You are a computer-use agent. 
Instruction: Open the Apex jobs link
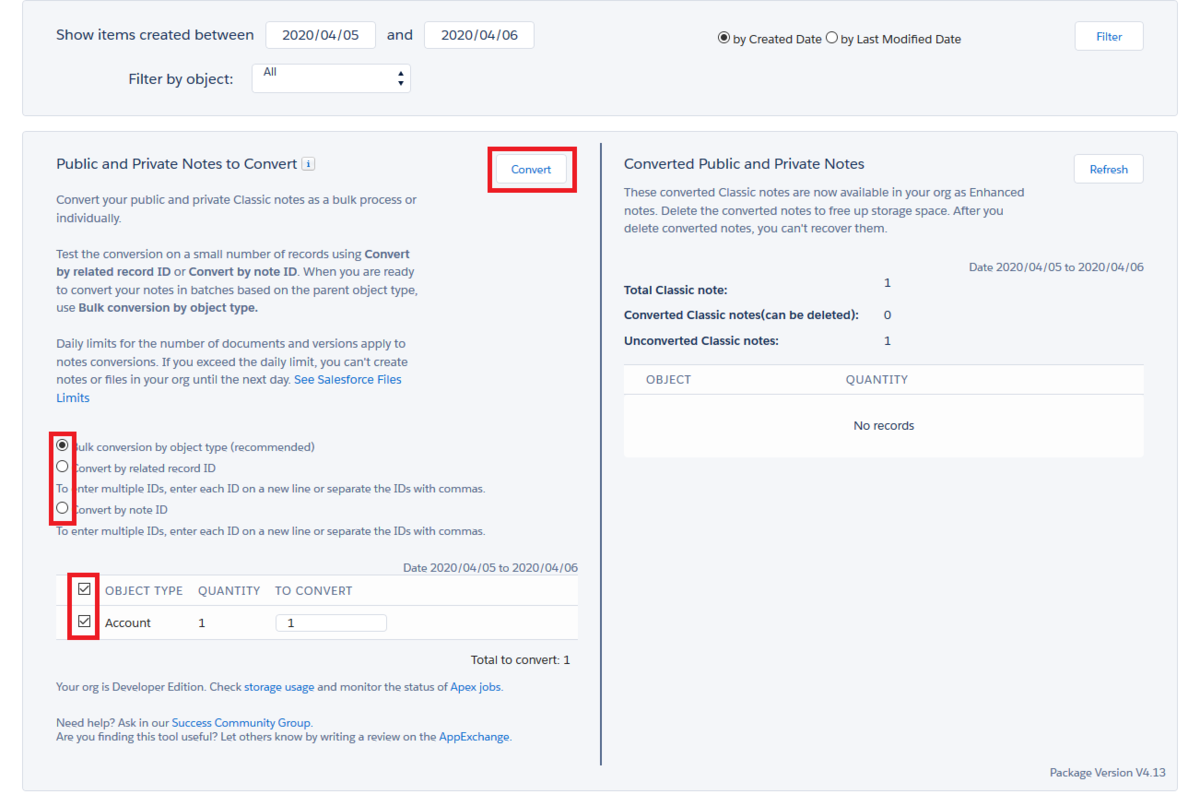click(476, 687)
